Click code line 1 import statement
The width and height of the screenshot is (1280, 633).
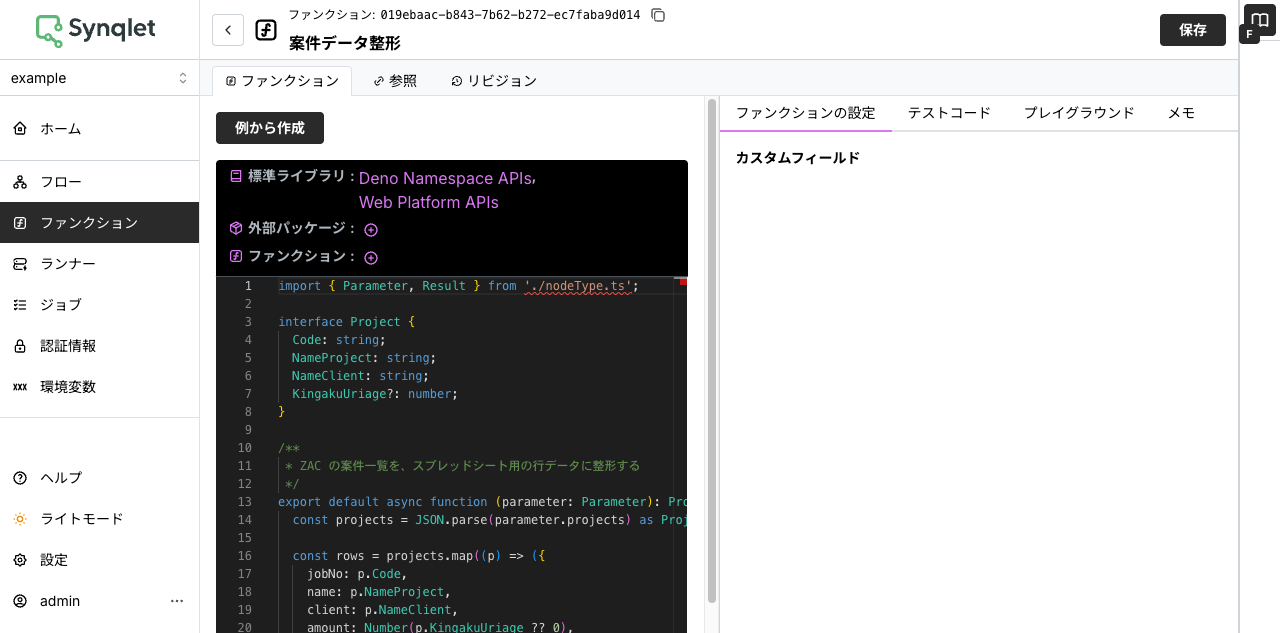point(458,286)
